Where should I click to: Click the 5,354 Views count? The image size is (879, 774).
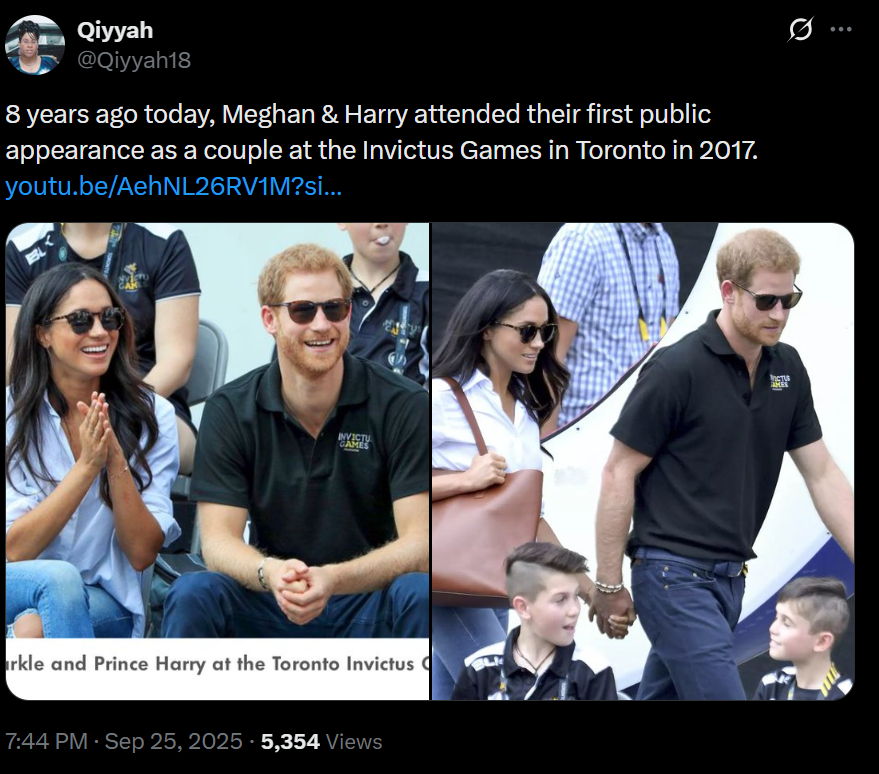[321, 741]
